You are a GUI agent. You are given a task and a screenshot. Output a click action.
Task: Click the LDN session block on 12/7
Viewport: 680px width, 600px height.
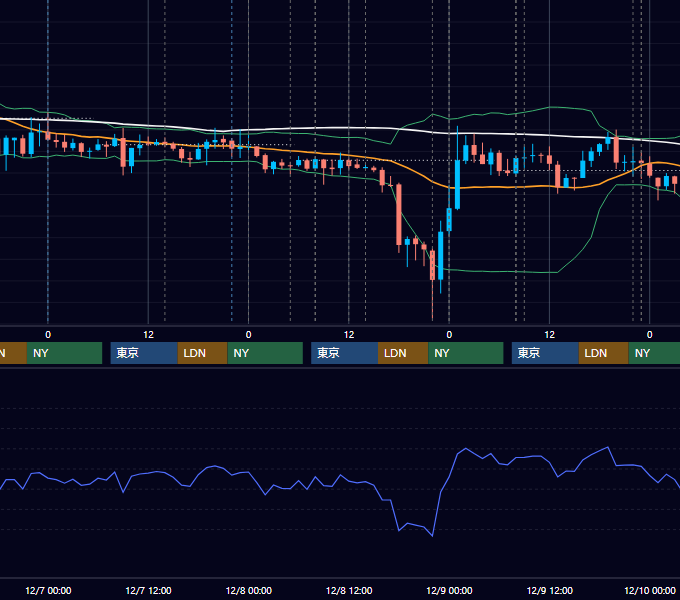coord(203,353)
